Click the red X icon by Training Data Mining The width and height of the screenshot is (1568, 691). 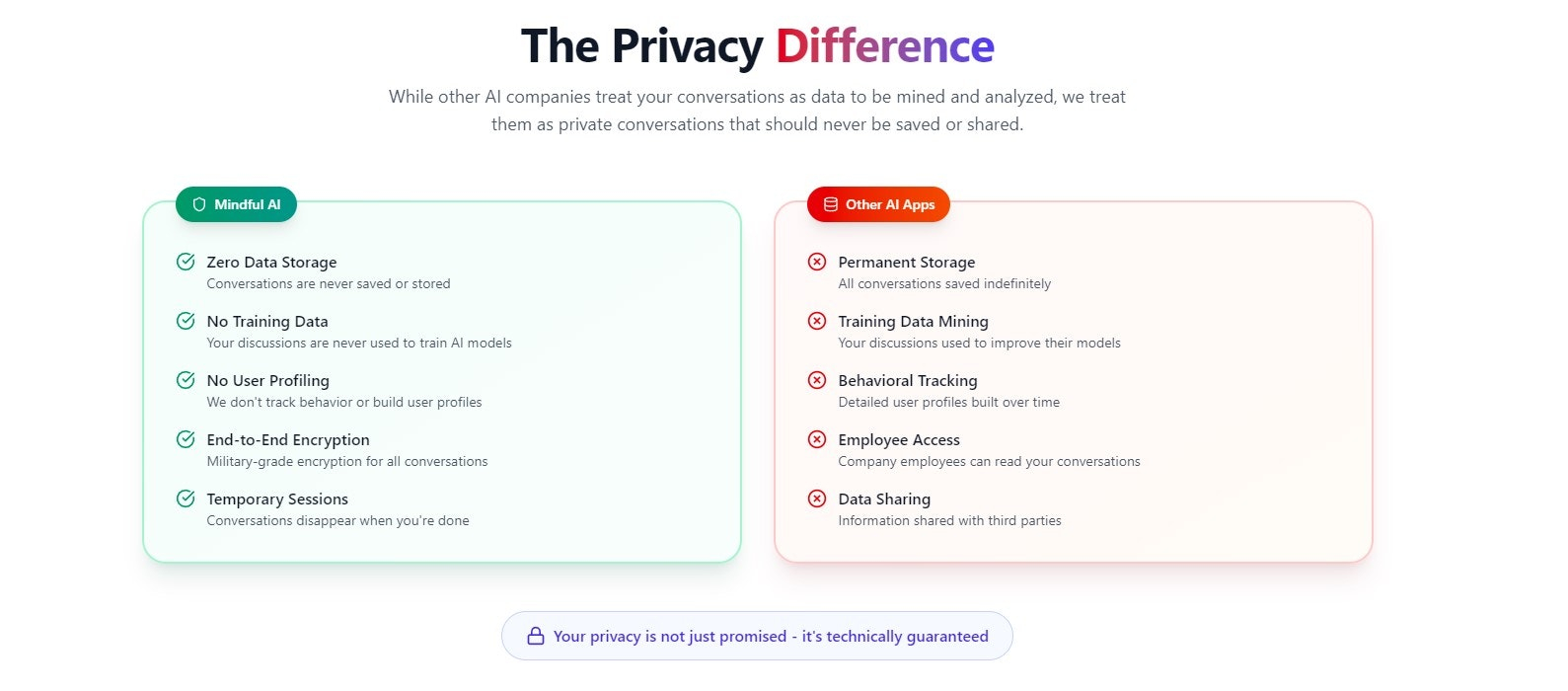(x=817, y=321)
